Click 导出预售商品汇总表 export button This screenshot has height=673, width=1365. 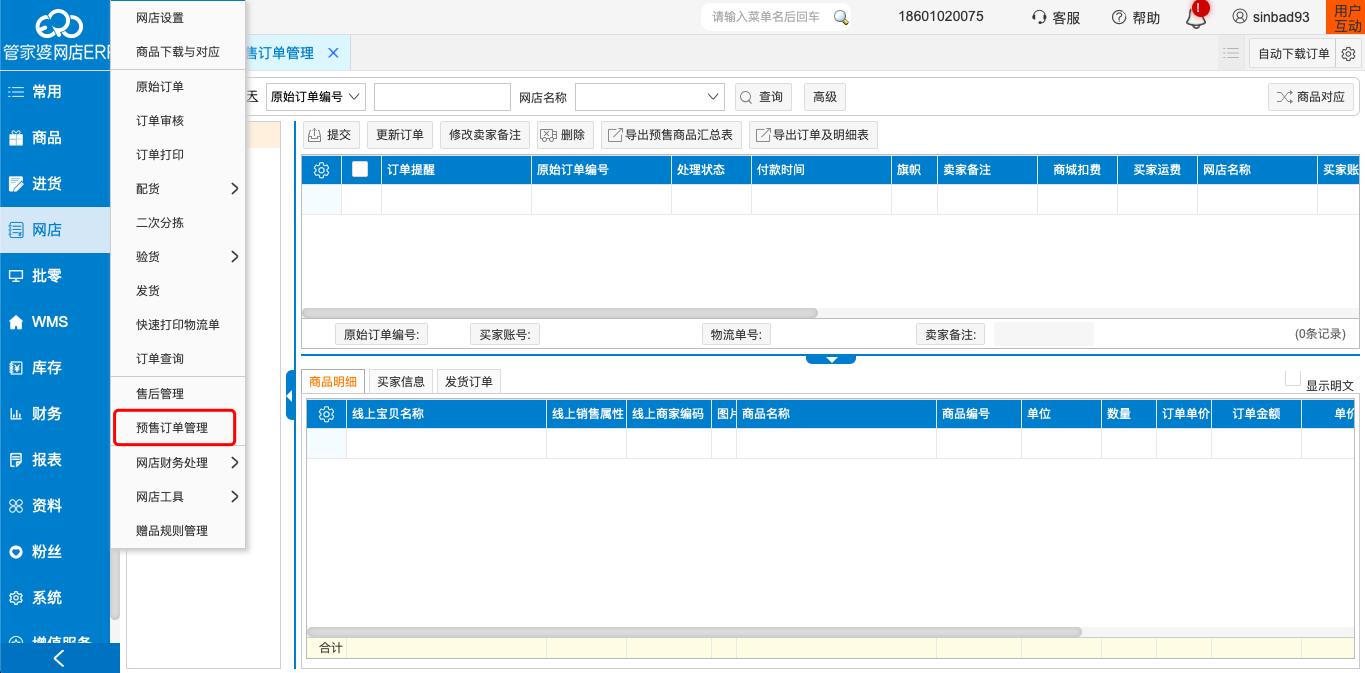point(671,135)
